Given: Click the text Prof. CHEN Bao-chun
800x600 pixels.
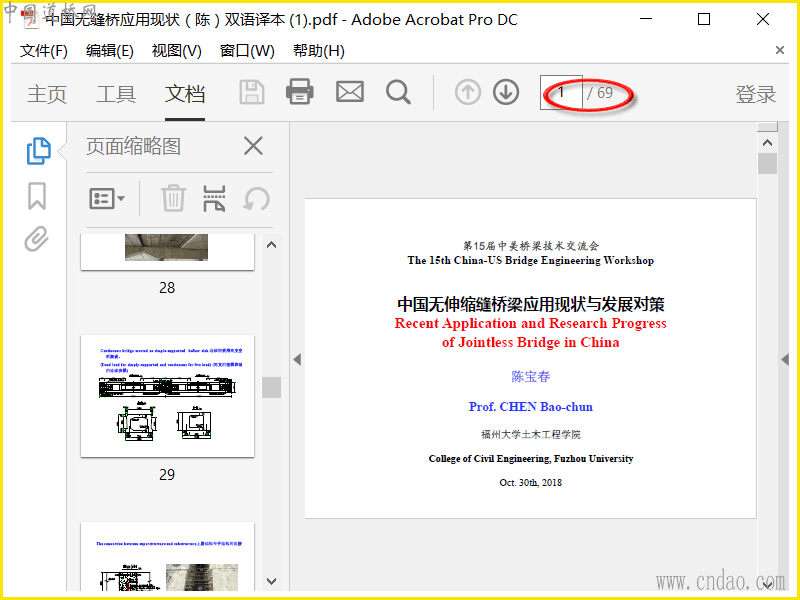Looking at the screenshot, I should point(531,407).
